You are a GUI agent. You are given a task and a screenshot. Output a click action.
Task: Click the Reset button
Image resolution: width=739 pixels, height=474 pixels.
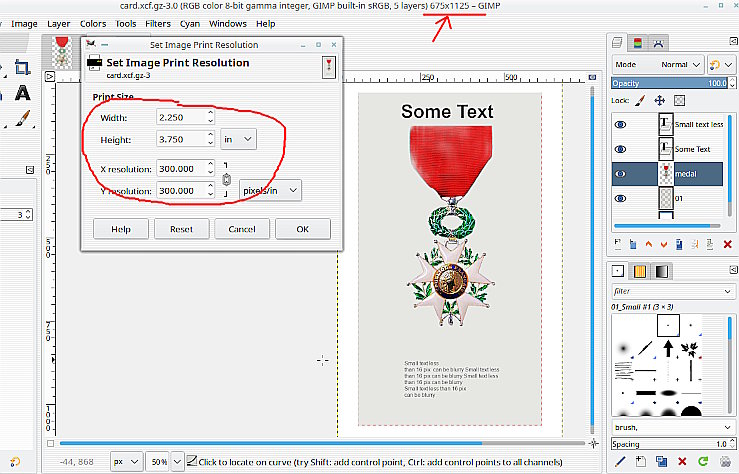(x=181, y=229)
